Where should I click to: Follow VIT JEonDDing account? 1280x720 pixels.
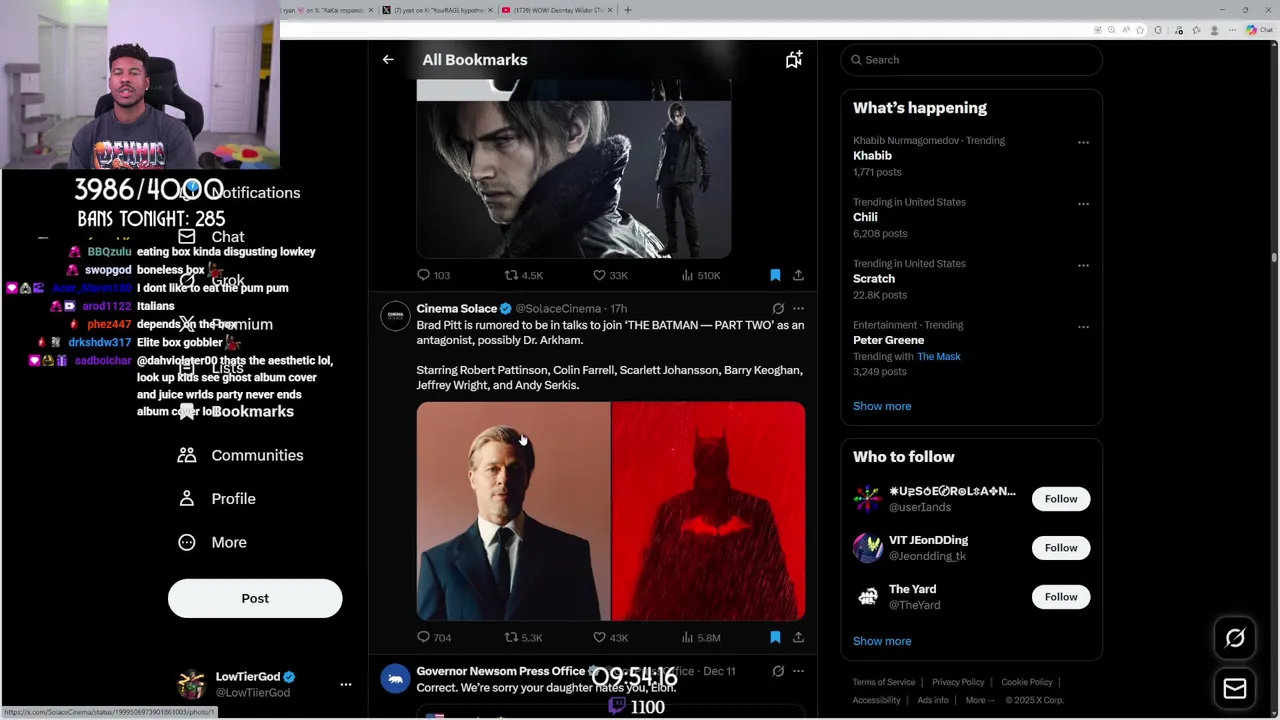[1061, 548]
